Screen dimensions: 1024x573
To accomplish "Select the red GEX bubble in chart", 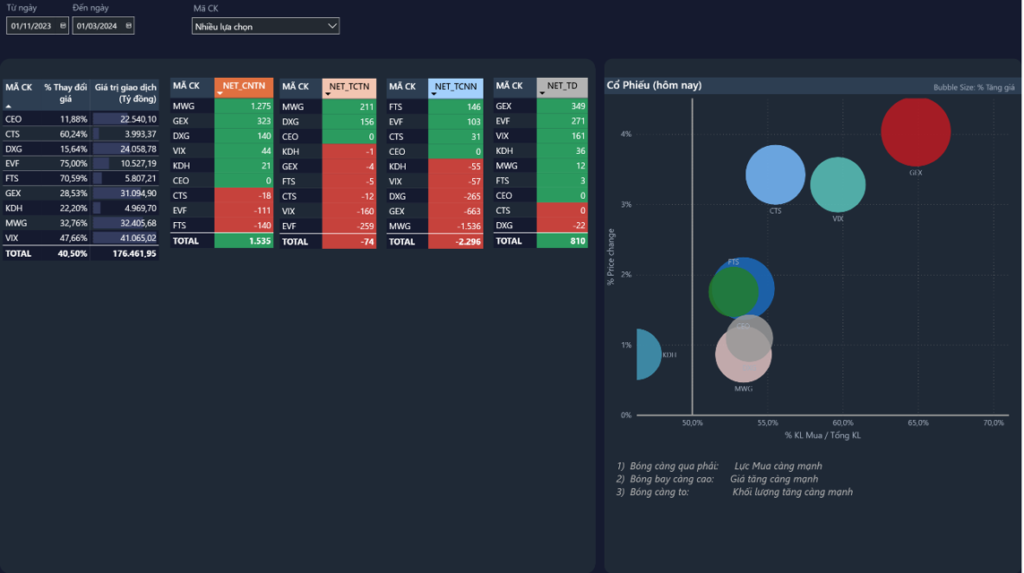I will (915, 132).
